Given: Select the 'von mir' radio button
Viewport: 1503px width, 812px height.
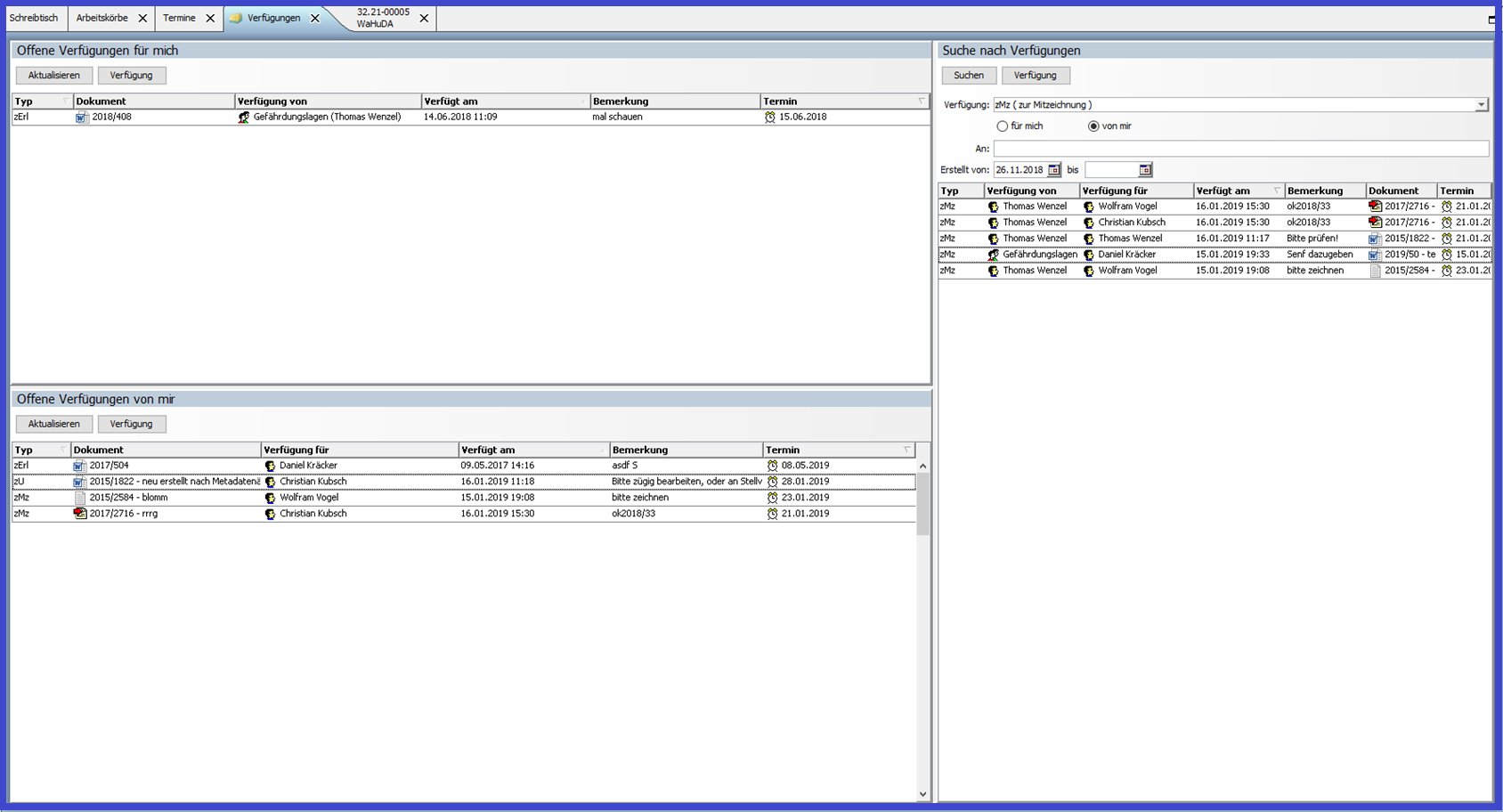Looking at the screenshot, I should 1093,126.
